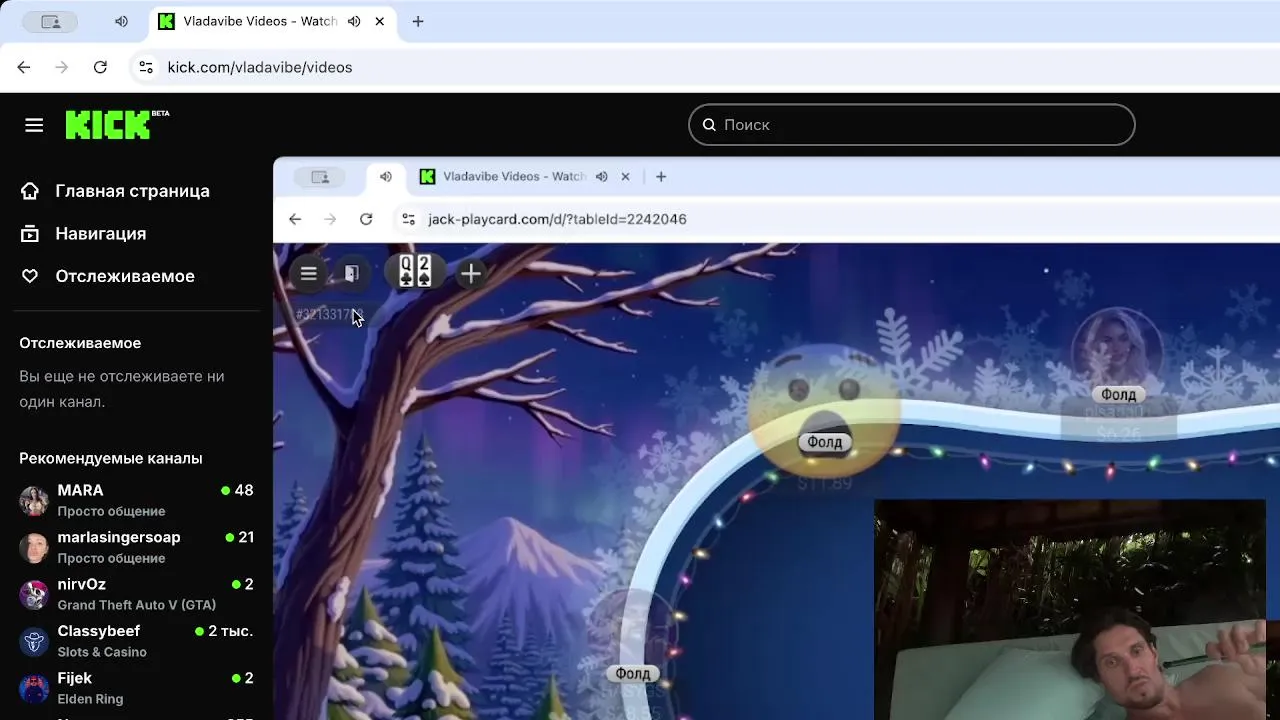Open marlasingersoap channel
Image resolution: width=1280 pixels, height=720 pixels.
coord(136,547)
